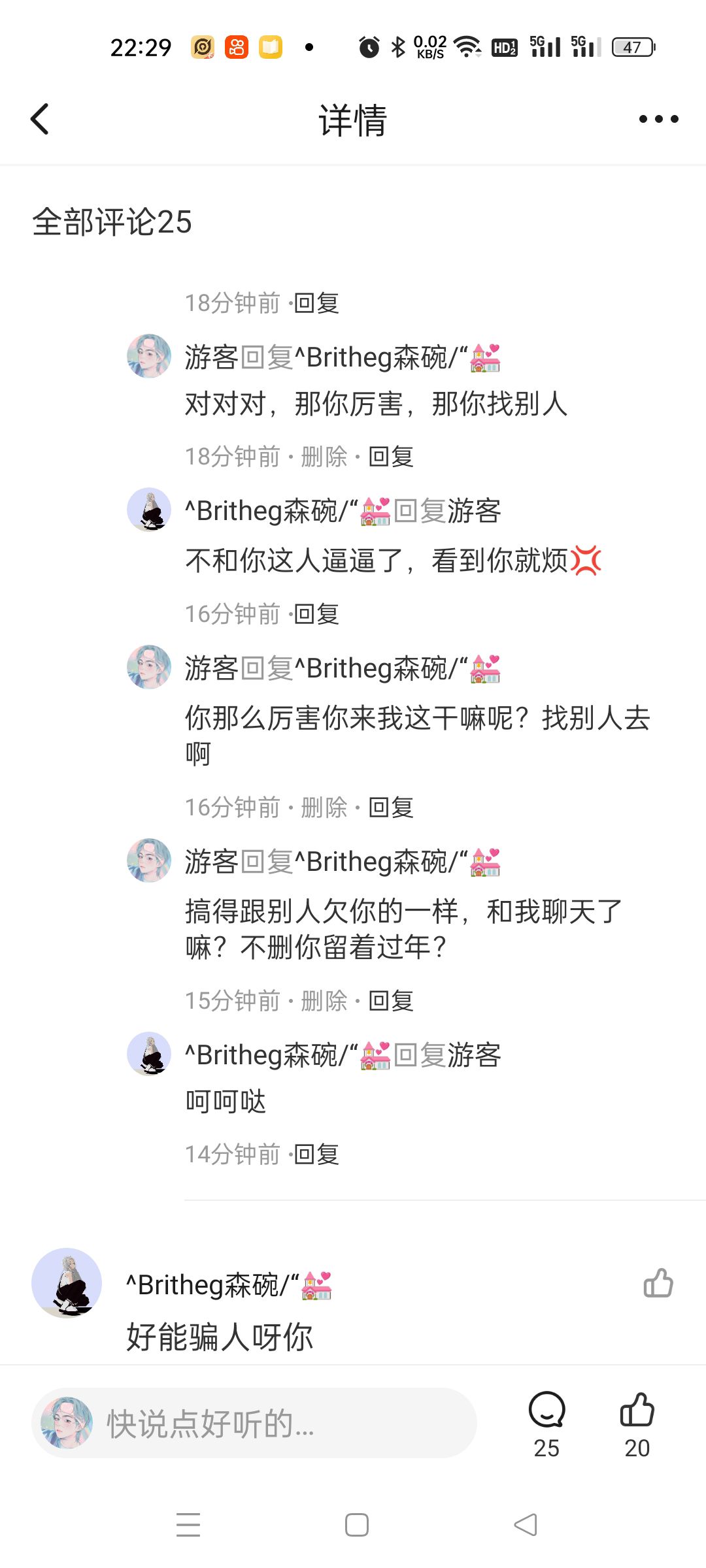Tap the battery indicator showing 47
The width and height of the screenshot is (706, 1568).
pyautogui.click(x=633, y=47)
